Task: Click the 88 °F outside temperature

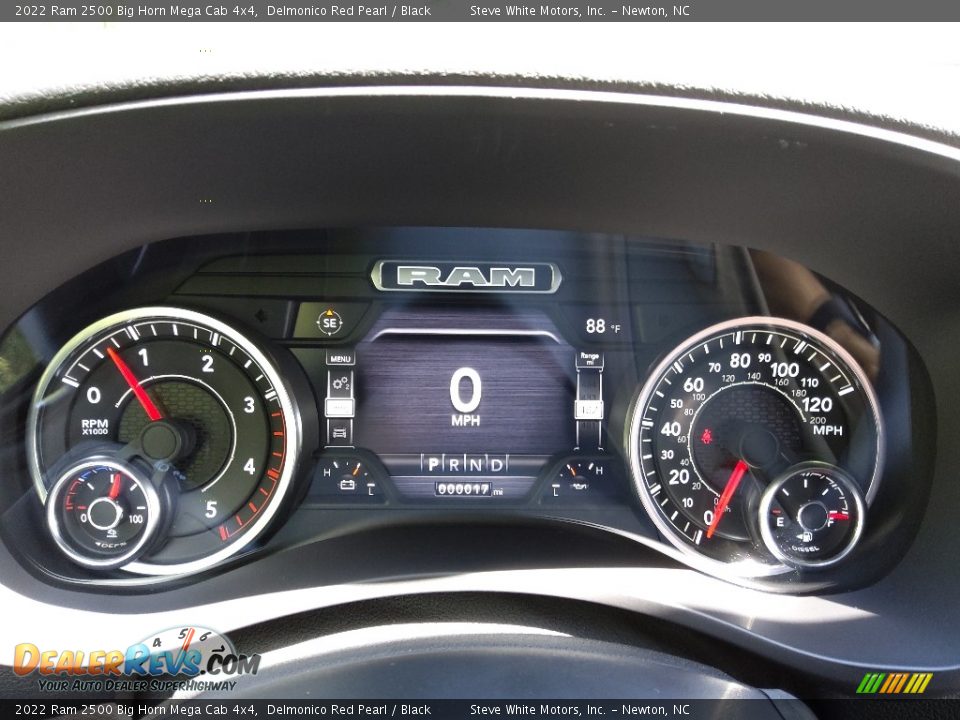Action: coord(602,326)
